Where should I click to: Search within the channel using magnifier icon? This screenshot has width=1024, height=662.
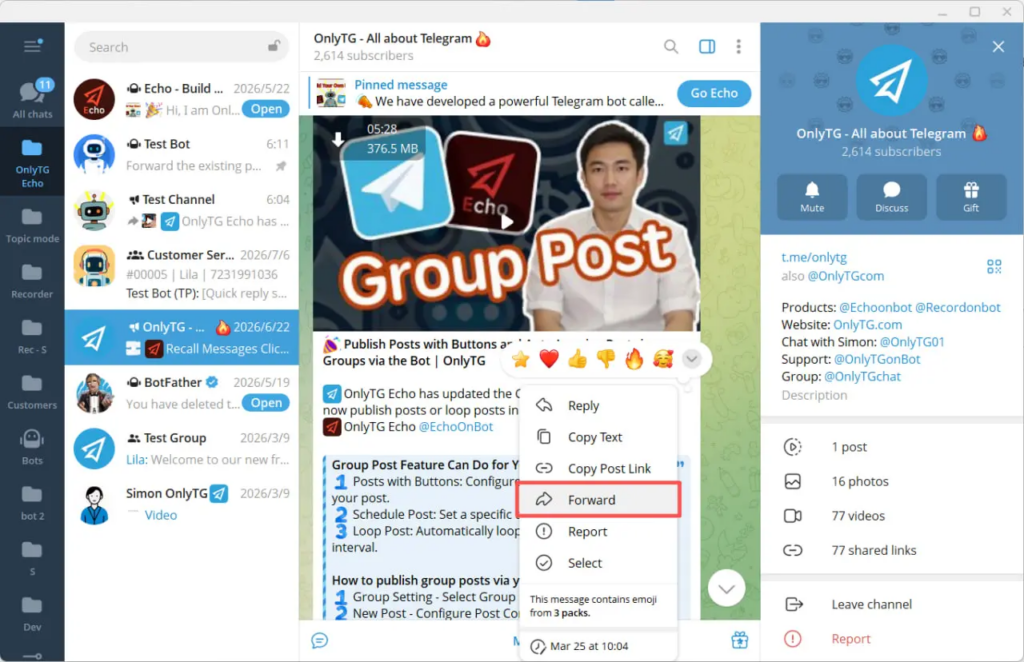tap(671, 46)
